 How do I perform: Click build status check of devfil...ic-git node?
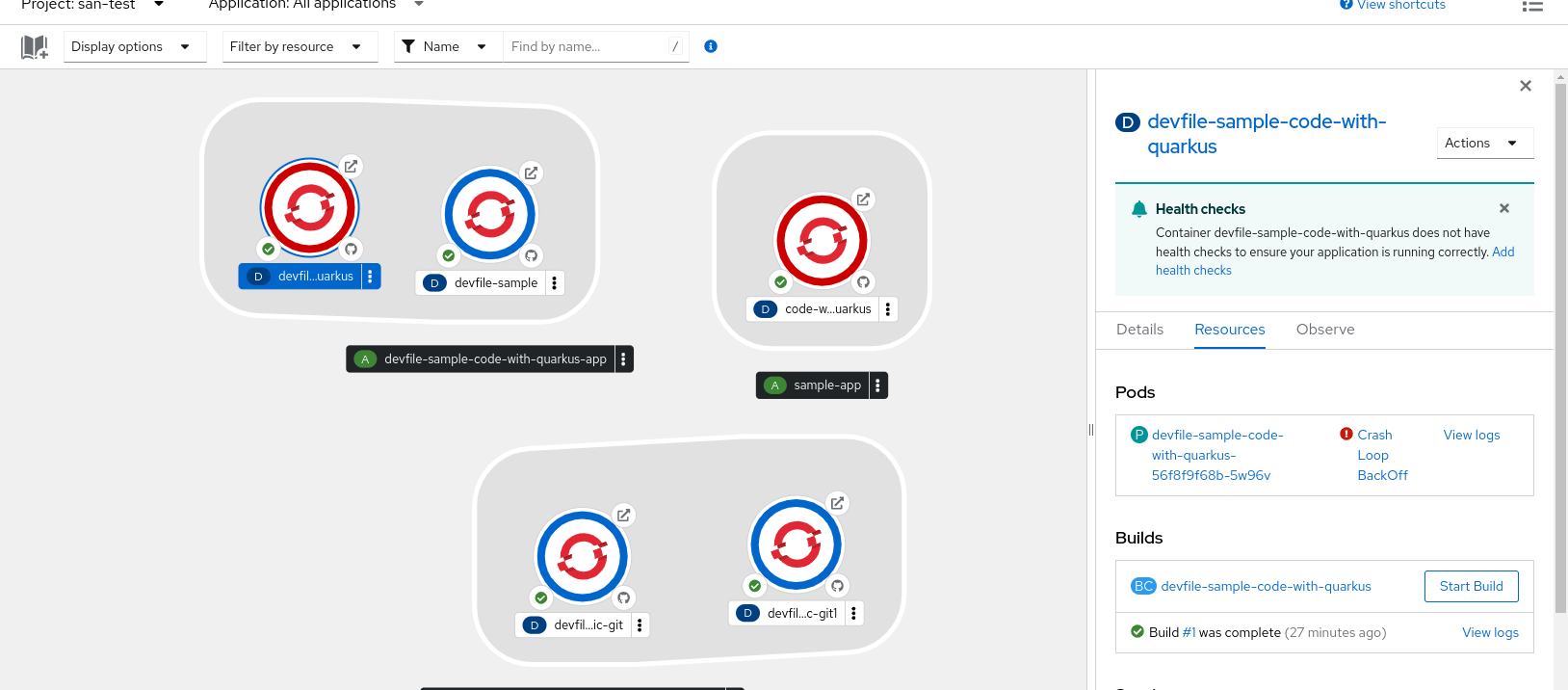(x=541, y=597)
